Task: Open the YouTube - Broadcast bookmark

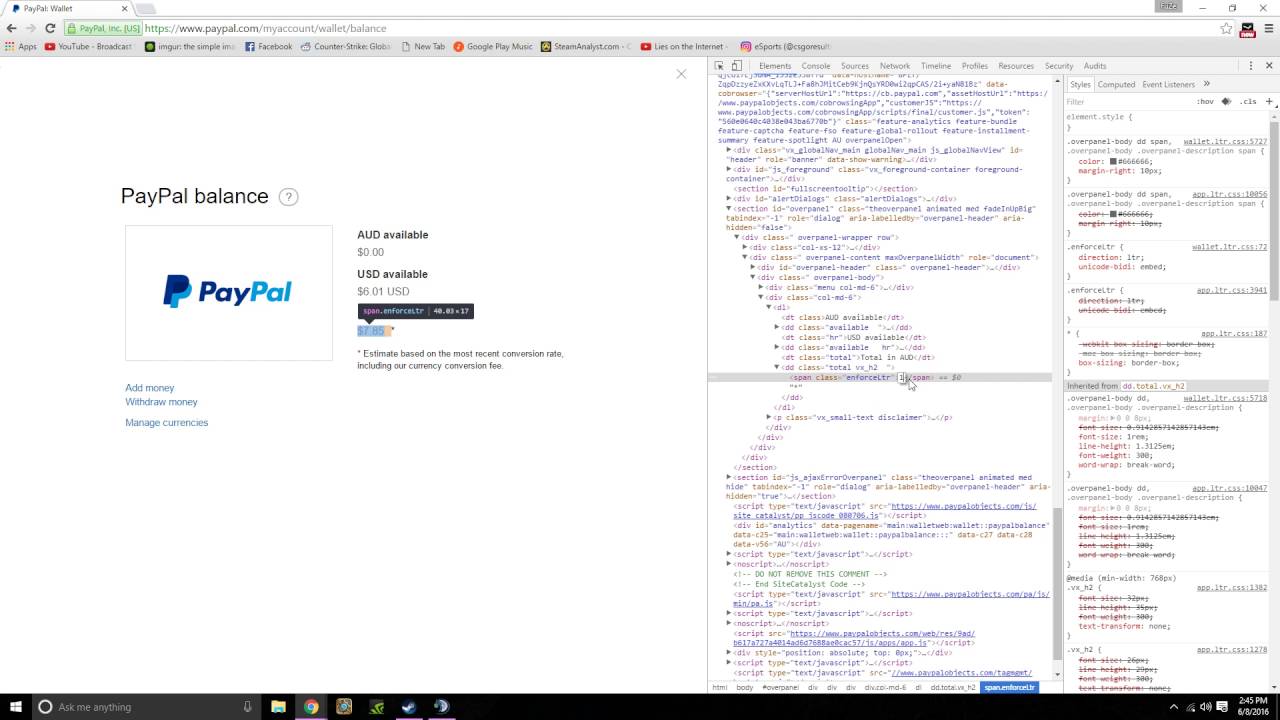Action: tap(89, 46)
